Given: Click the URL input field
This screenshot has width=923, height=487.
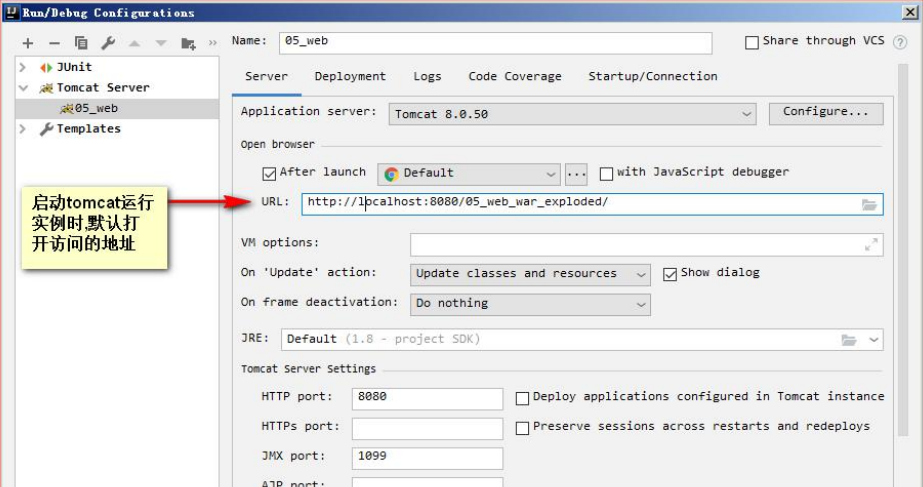Looking at the screenshot, I should tap(592, 204).
